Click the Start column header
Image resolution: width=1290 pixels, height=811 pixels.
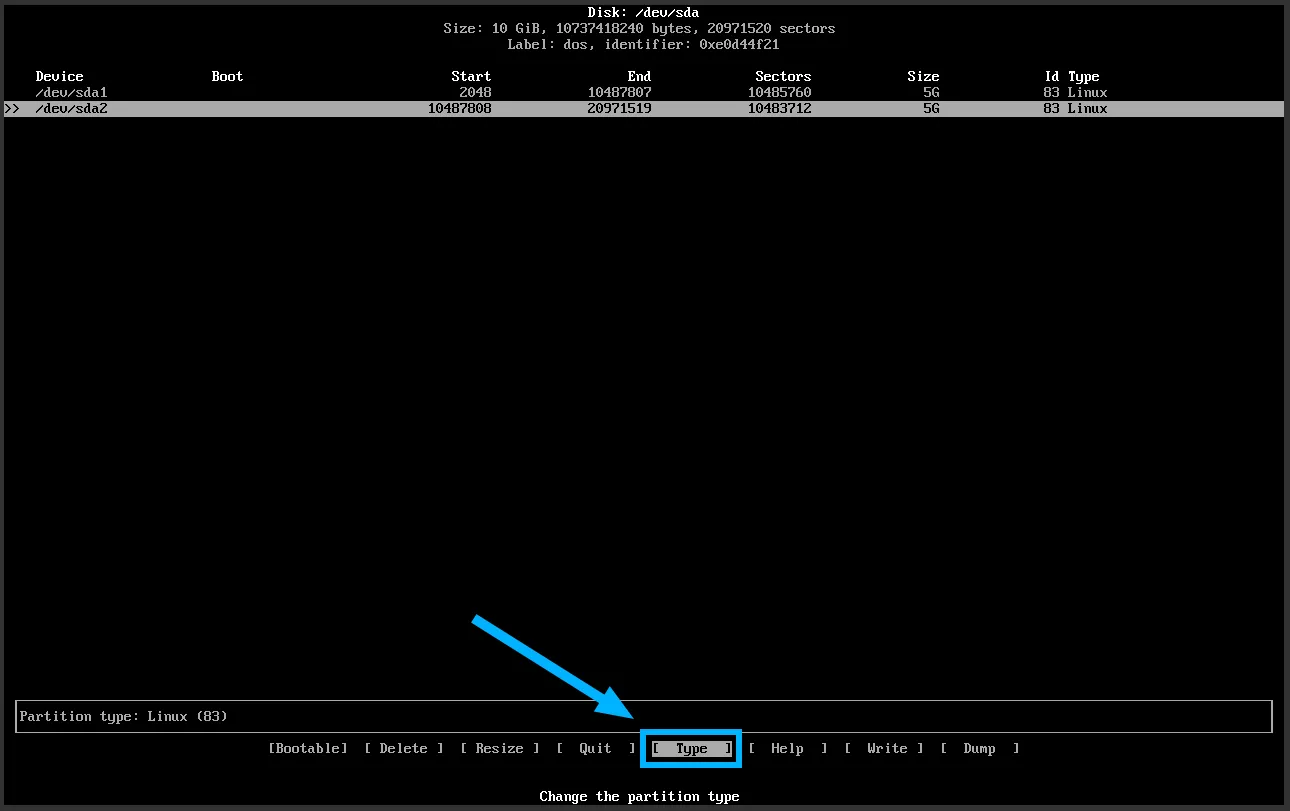coord(471,76)
